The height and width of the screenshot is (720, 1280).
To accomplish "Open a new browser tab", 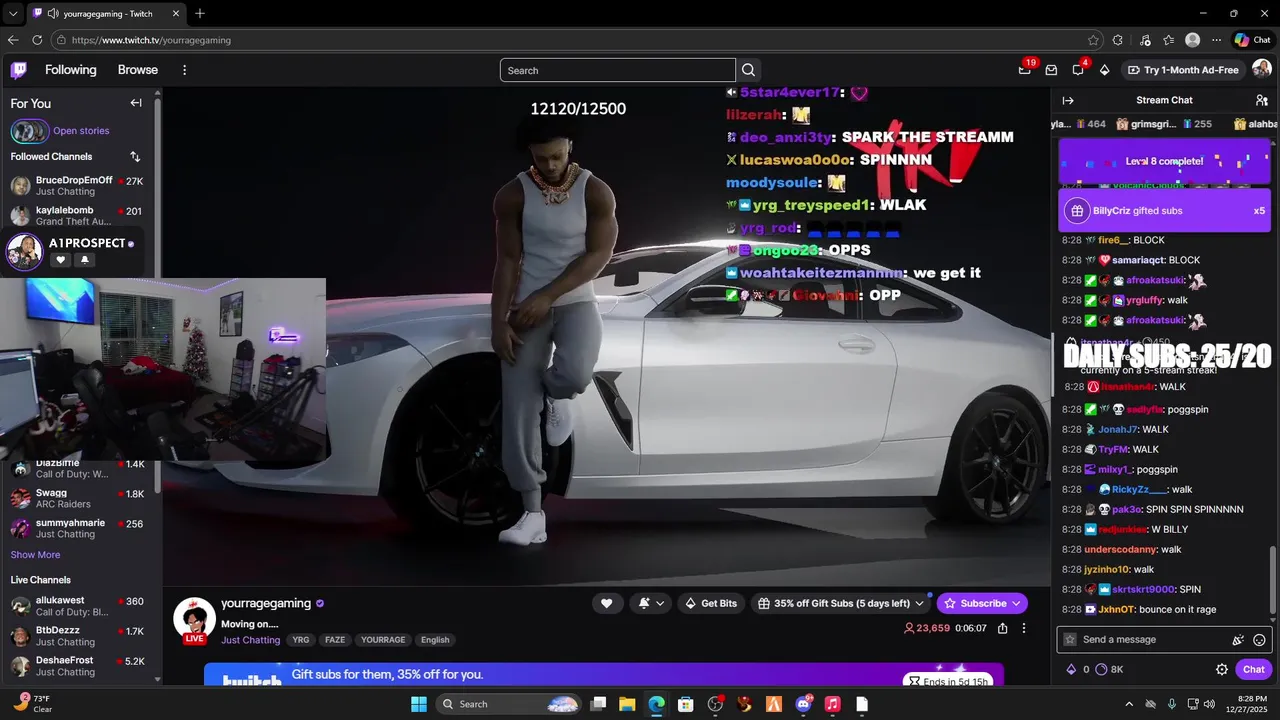I will pos(200,14).
